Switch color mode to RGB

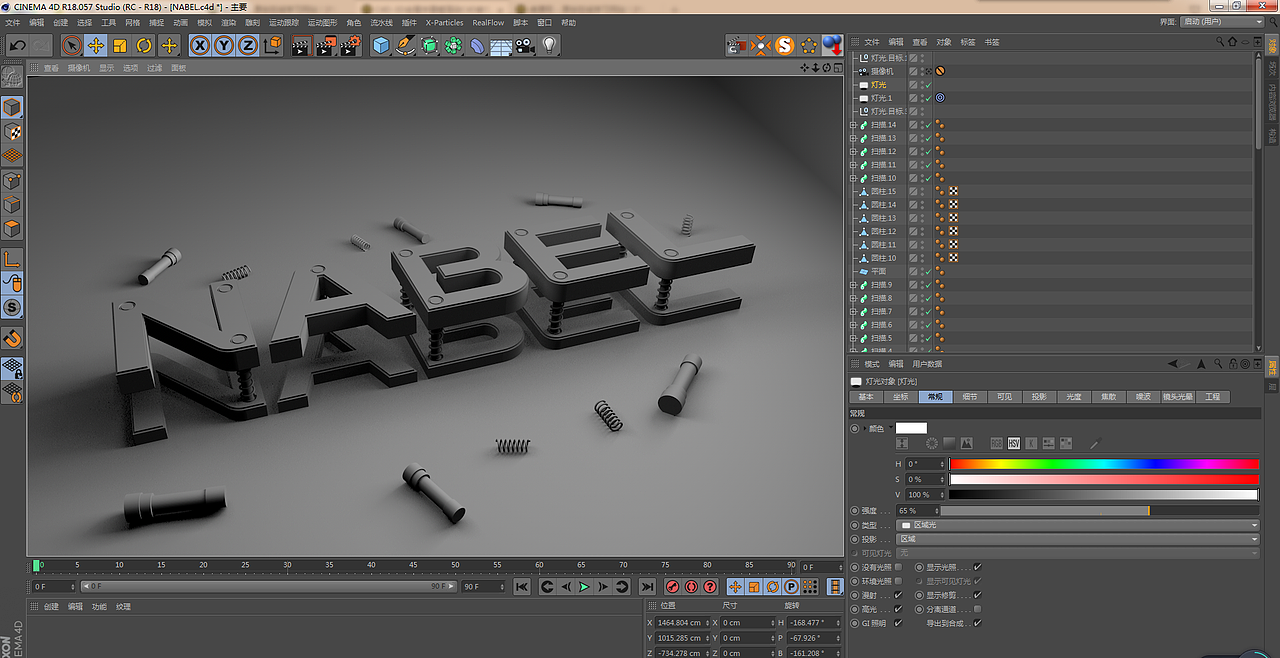pyautogui.click(x=996, y=443)
